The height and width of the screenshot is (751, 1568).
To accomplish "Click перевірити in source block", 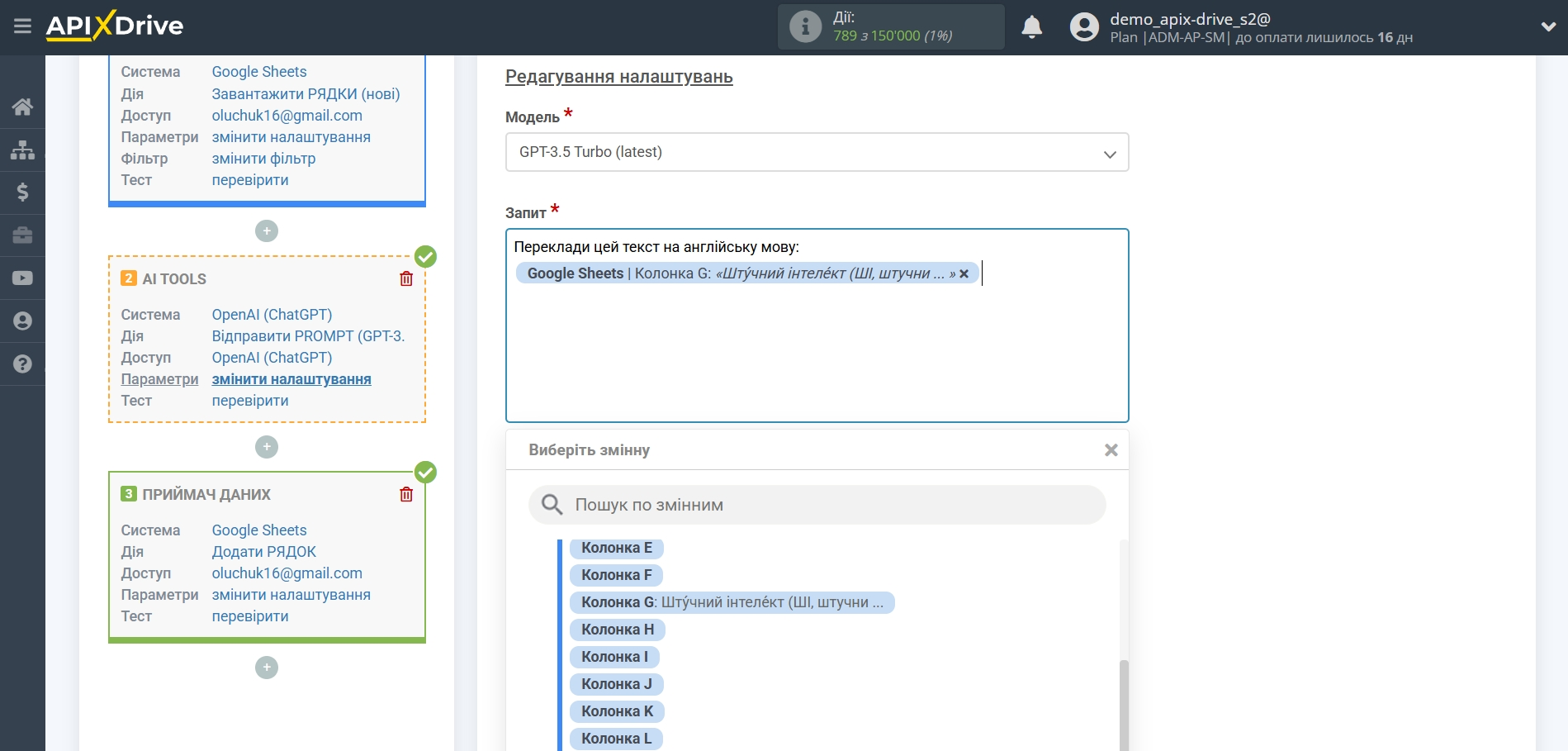I will pos(250,180).
